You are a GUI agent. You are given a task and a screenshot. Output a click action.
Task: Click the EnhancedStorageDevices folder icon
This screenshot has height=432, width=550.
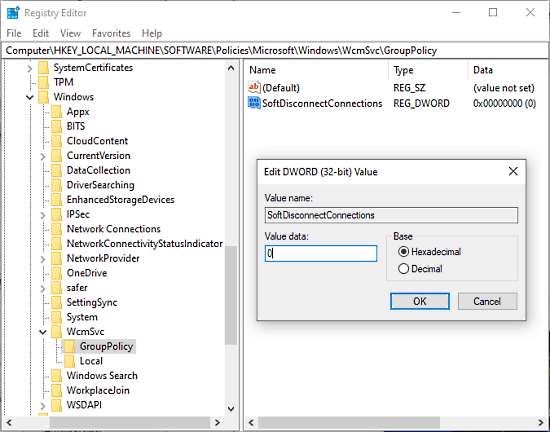(x=56, y=200)
